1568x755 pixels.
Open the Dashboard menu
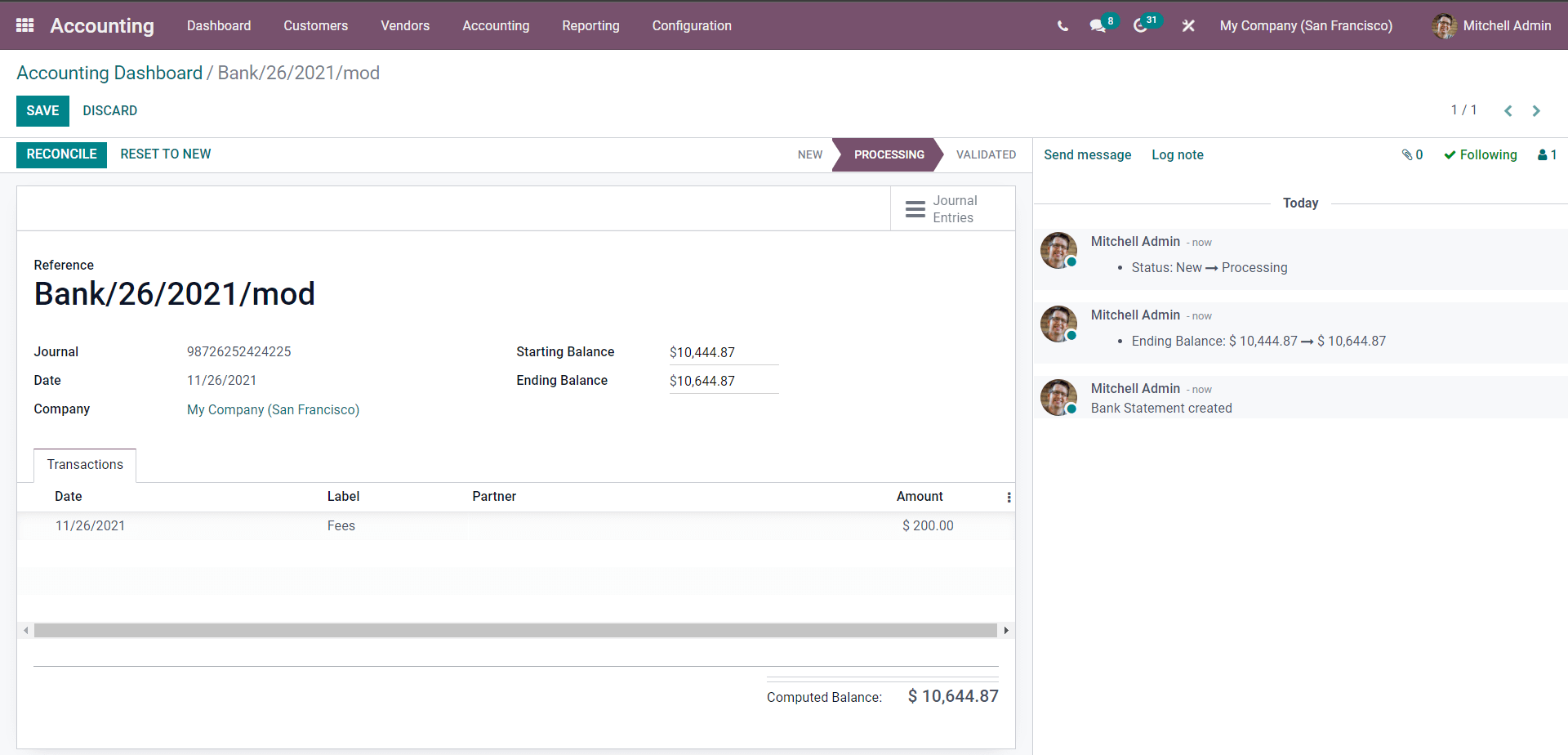click(x=219, y=25)
